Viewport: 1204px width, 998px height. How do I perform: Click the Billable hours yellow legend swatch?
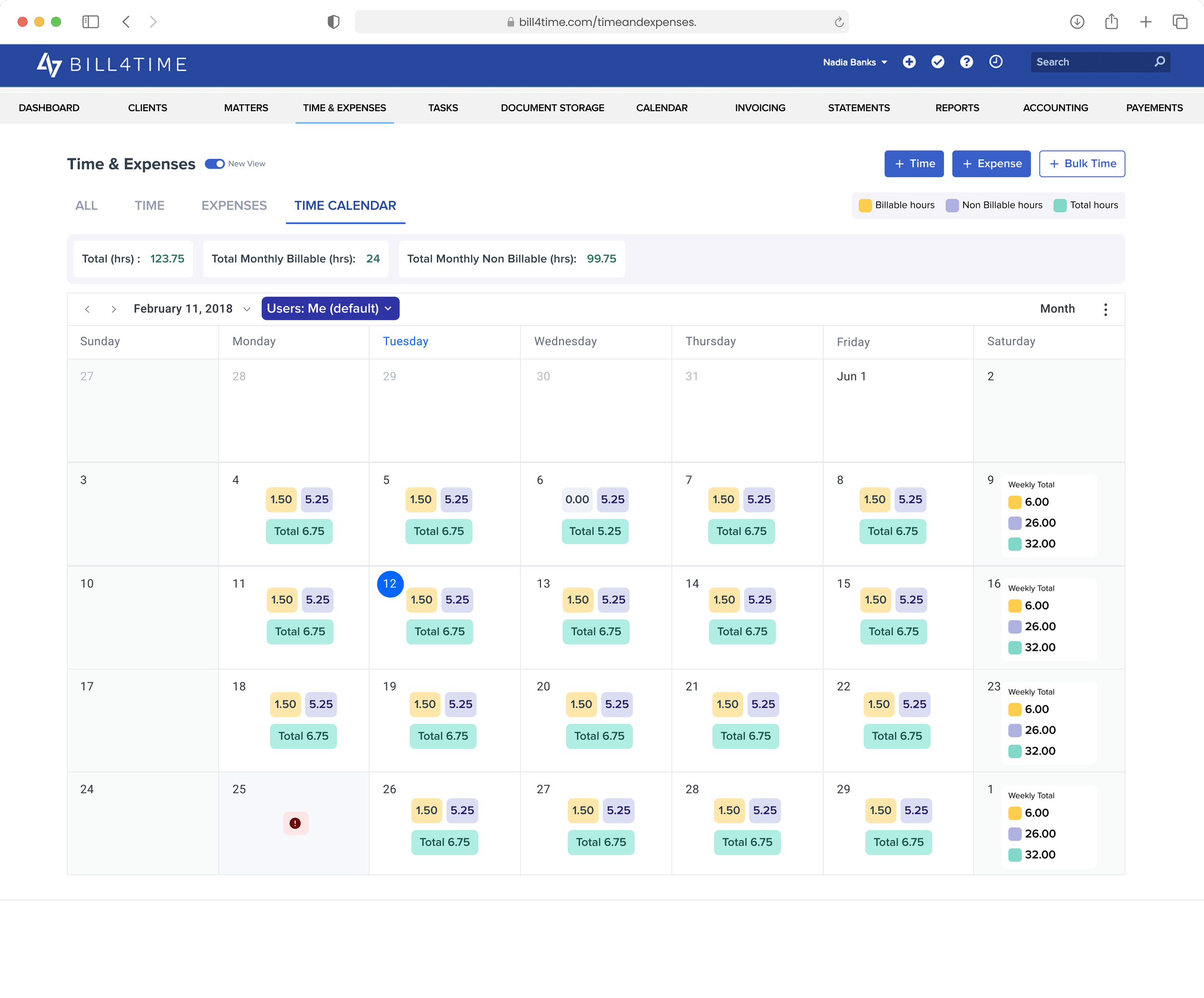[865, 205]
